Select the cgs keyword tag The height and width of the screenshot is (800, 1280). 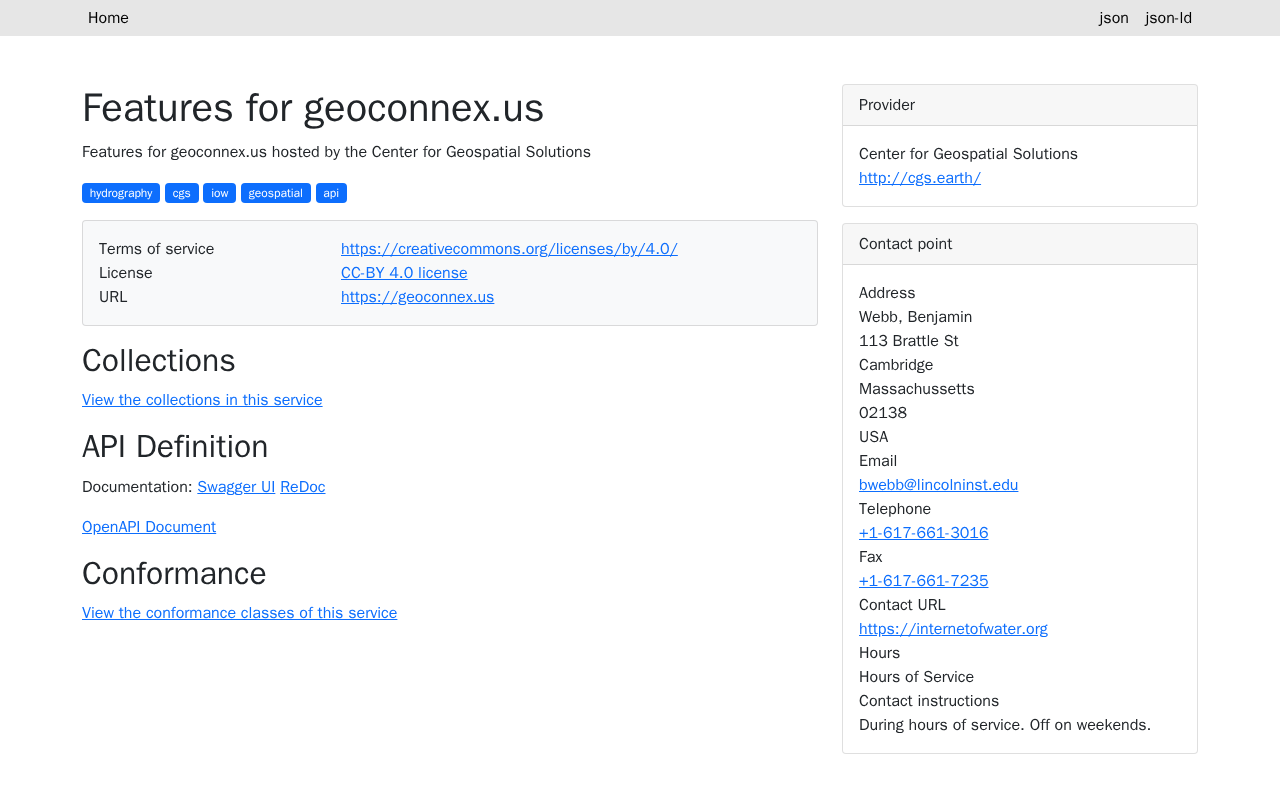click(x=181, y=193)
